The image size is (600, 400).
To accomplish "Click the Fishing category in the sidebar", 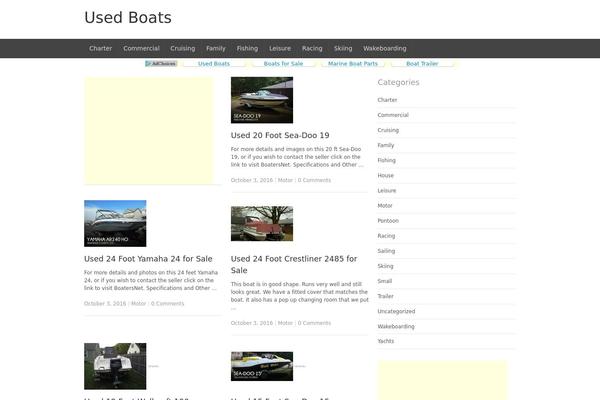I will 386,160.
